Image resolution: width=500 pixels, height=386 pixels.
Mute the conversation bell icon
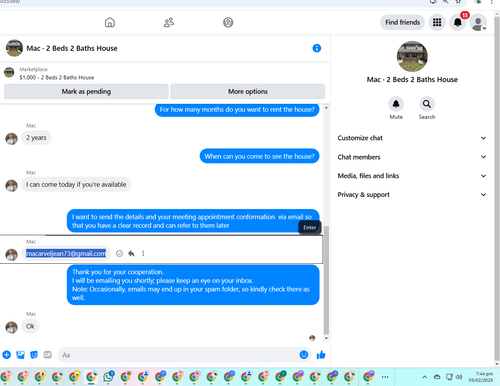point(396,104)
